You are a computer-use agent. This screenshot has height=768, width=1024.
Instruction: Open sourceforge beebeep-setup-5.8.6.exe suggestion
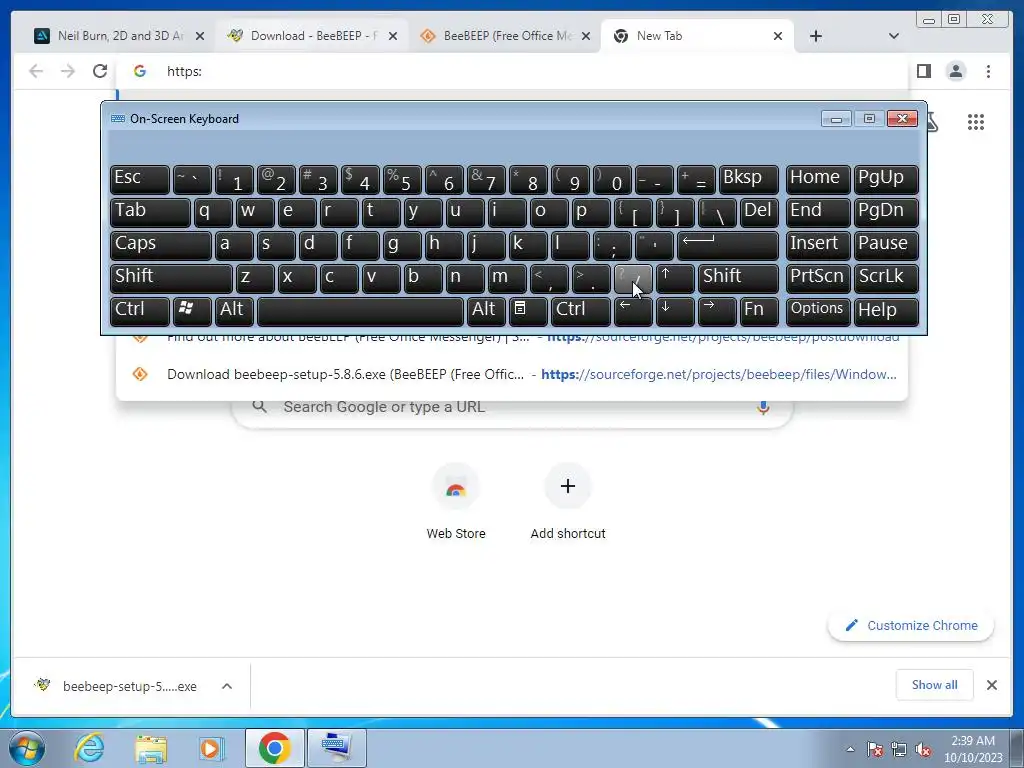pyautogui.click(x=512, y=374)
